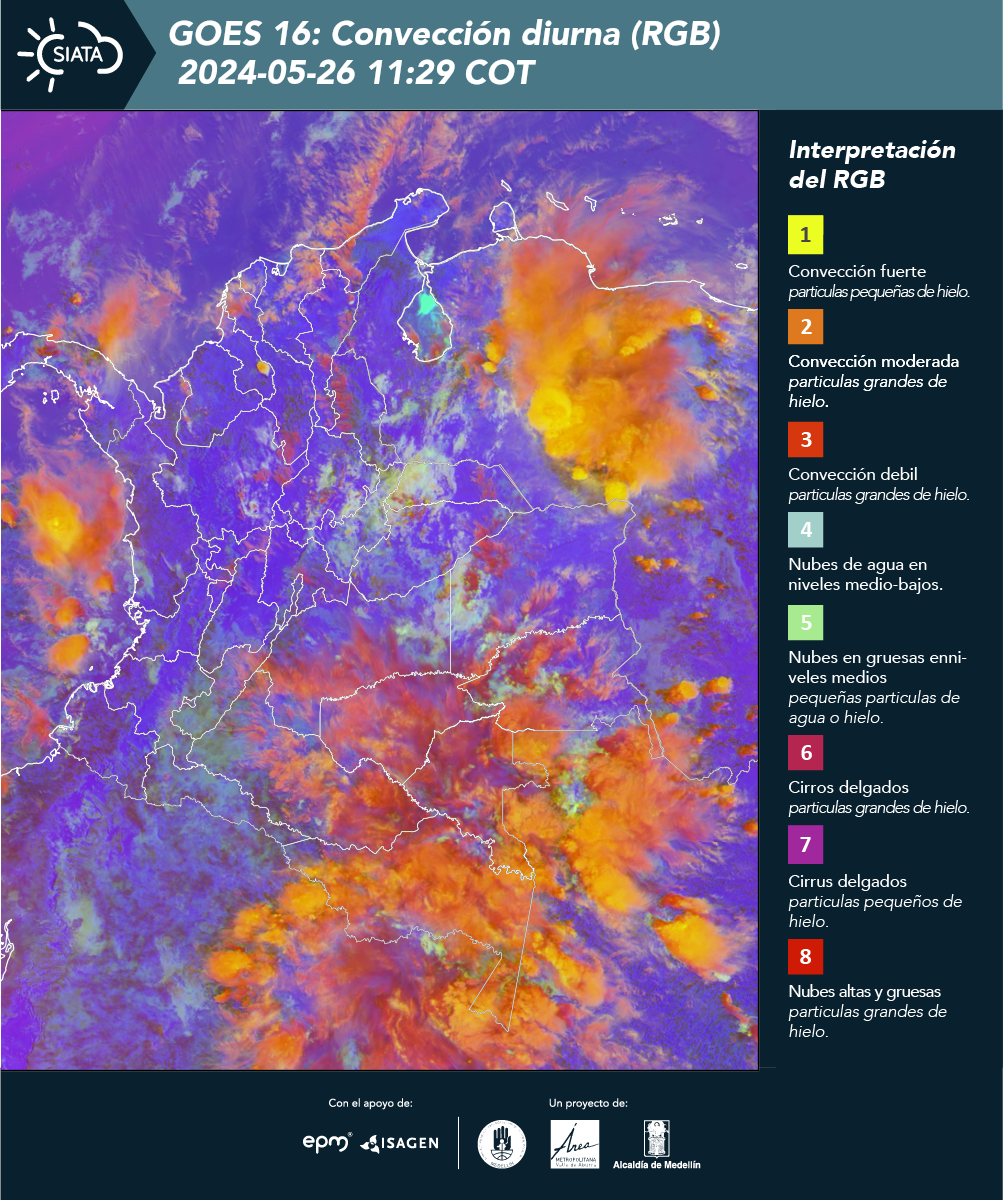The width and height of the screenshot is (1003, 1200).
Task: Click the GOES 16 satellite map image
Action: point(380,590)
